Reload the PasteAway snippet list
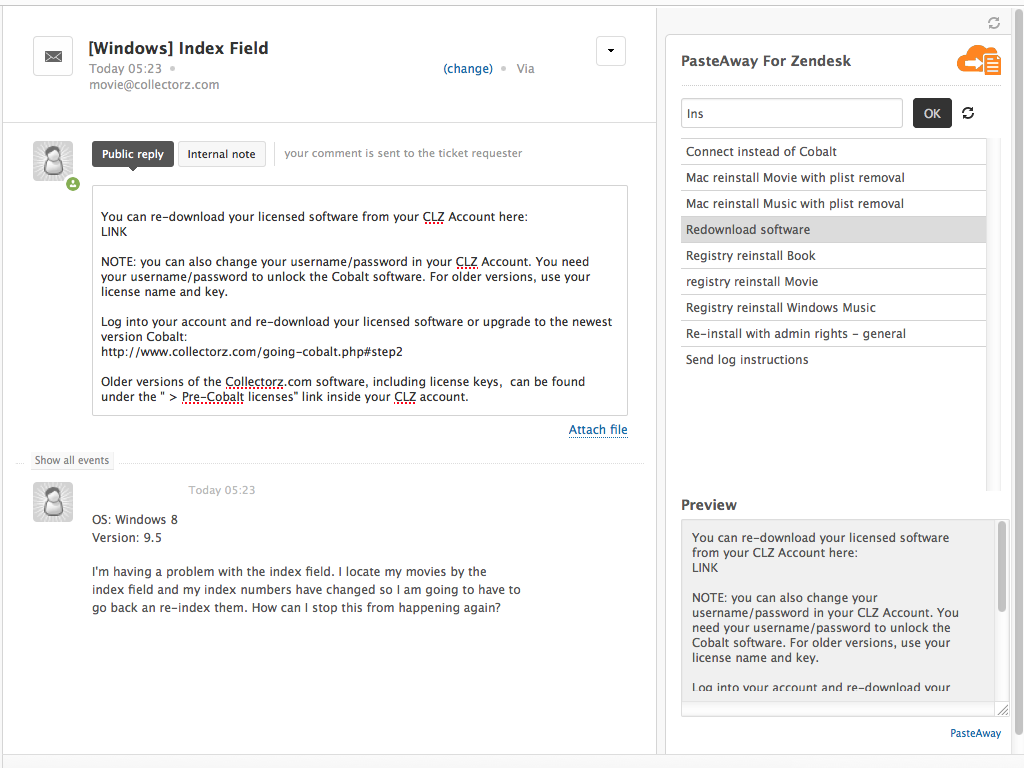The width and height of the screenshot is (1024, 768). (x=968, y=113)
